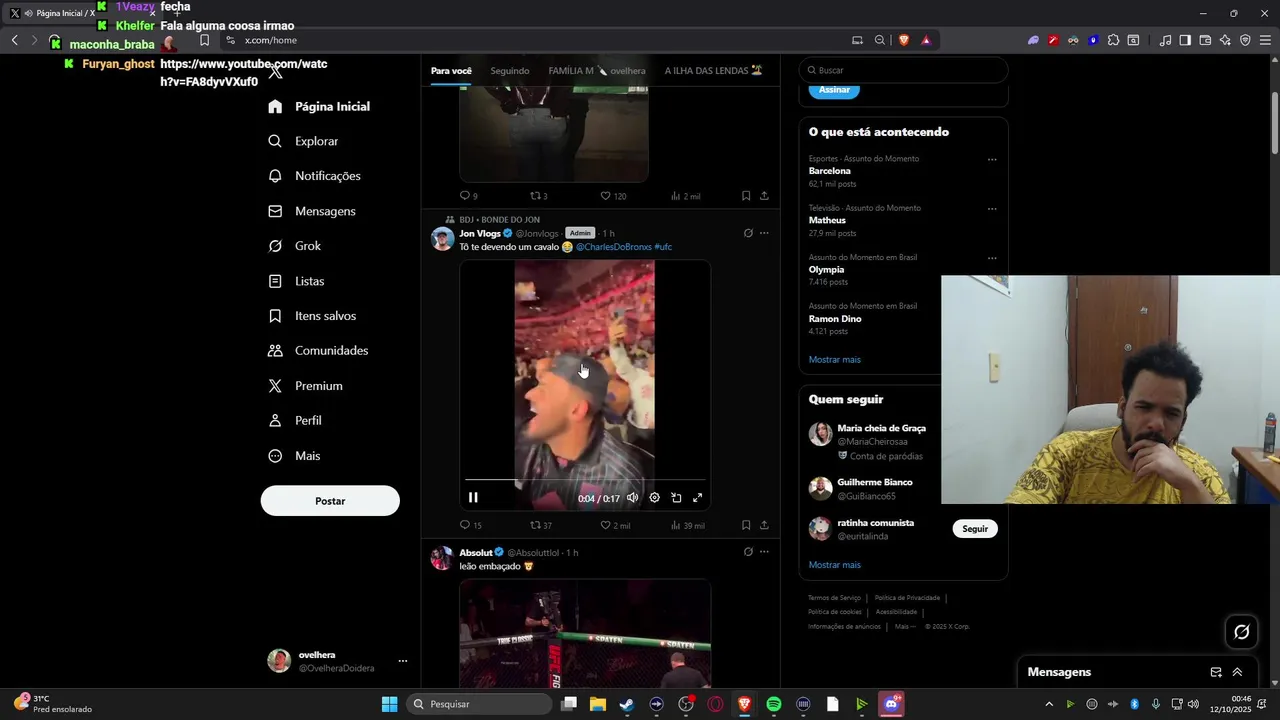
Task: Toggle the browser sidebar panel
Action: tap(1185, 40)
